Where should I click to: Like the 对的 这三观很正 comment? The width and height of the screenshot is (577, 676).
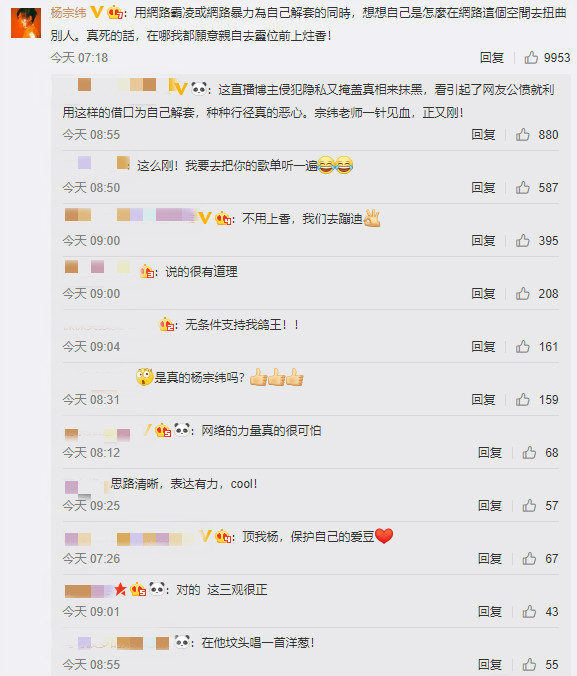point(529,612)
